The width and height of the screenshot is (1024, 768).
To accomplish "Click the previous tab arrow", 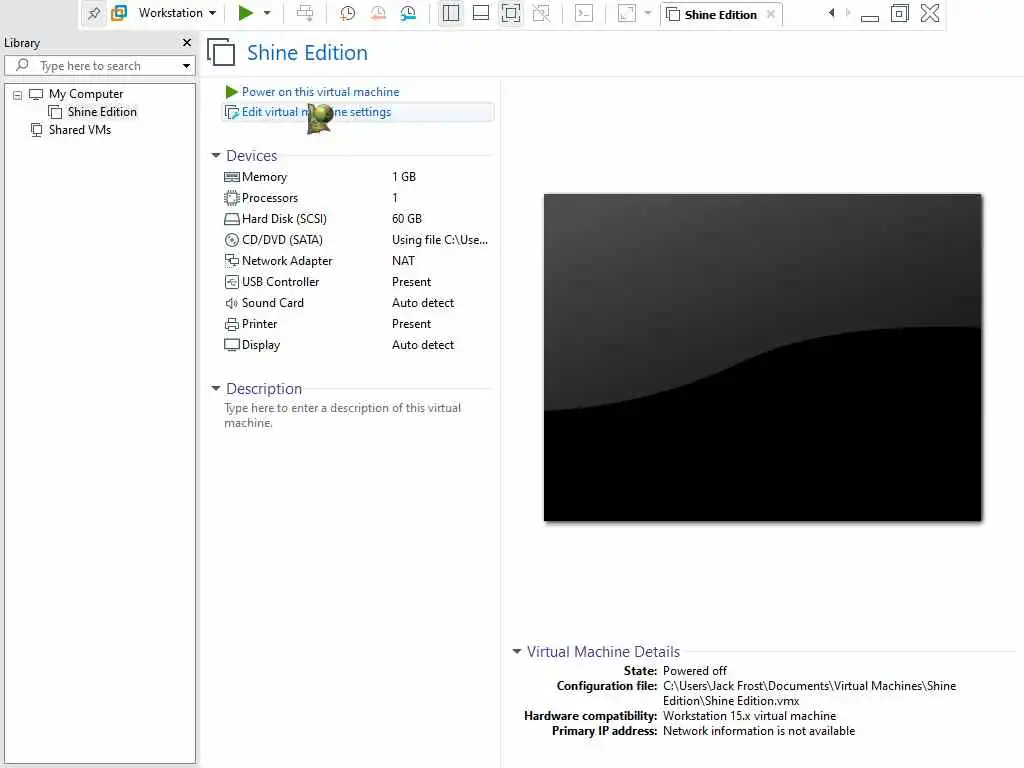I will point(831,13).
